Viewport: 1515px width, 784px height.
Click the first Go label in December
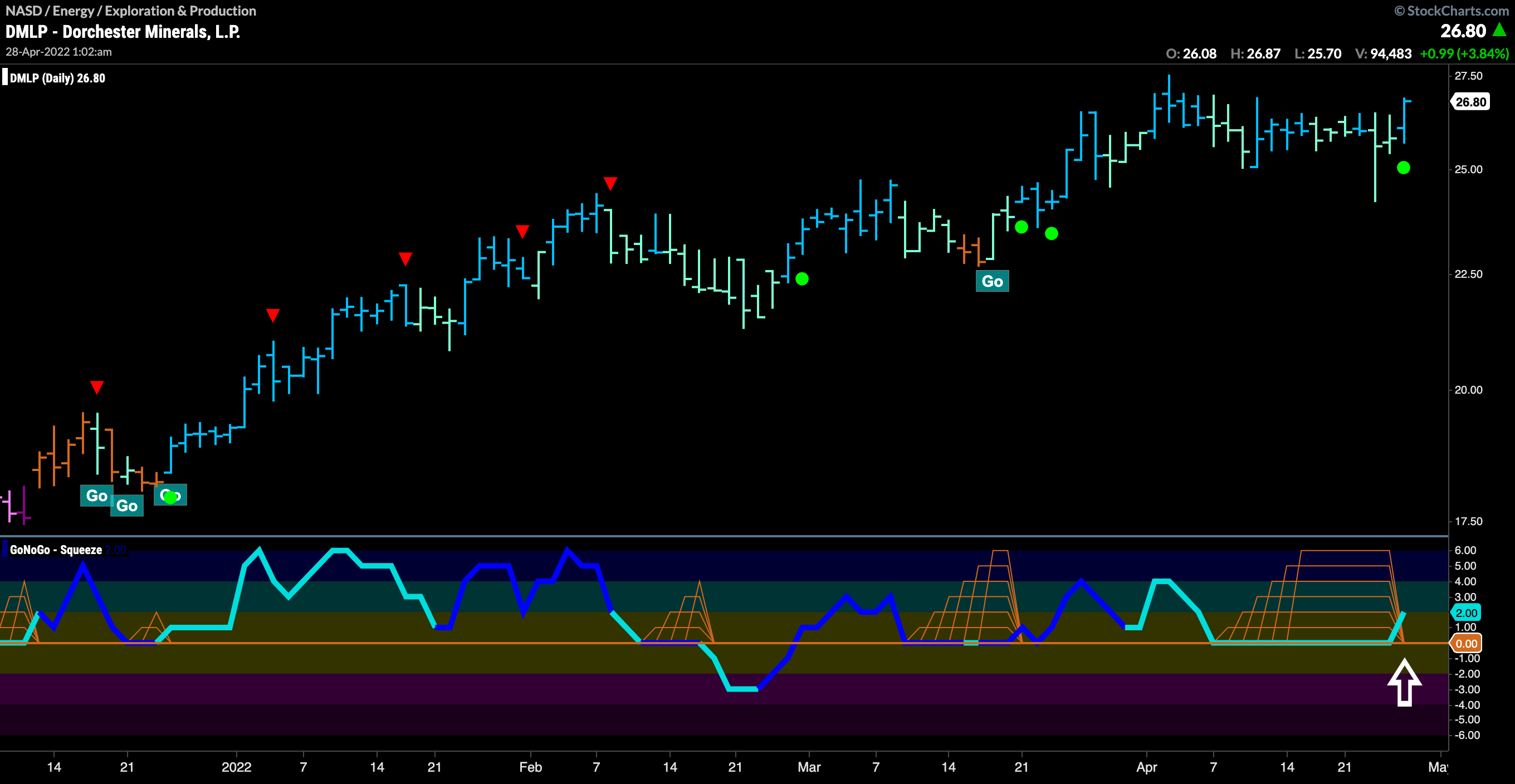coord(96,495)
